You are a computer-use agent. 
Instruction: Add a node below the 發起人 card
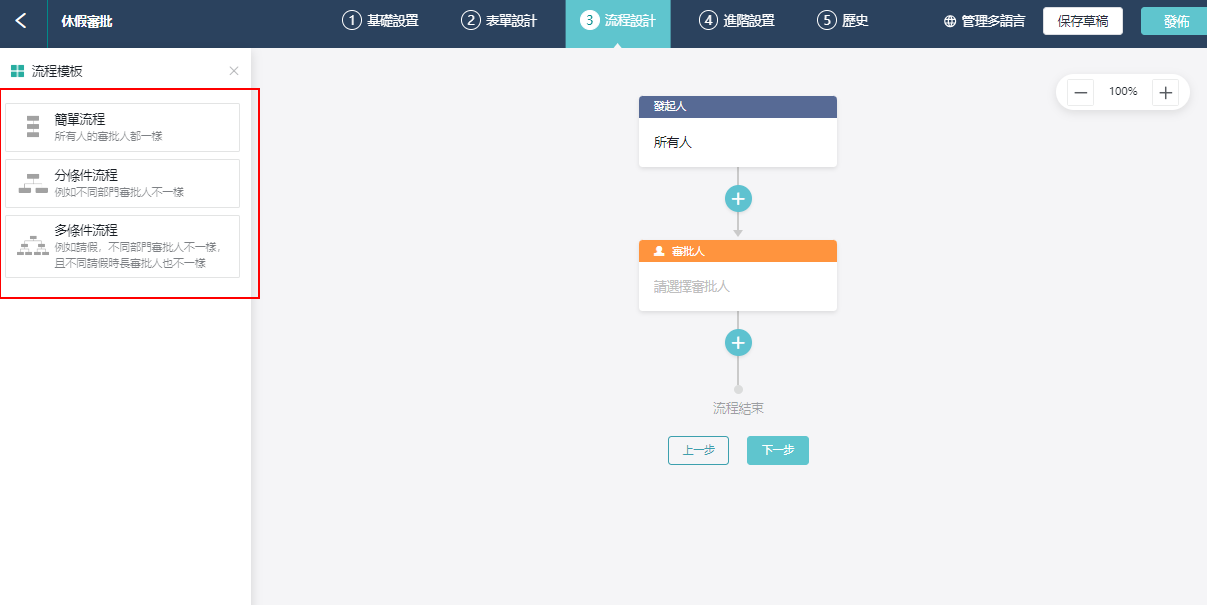738,199
